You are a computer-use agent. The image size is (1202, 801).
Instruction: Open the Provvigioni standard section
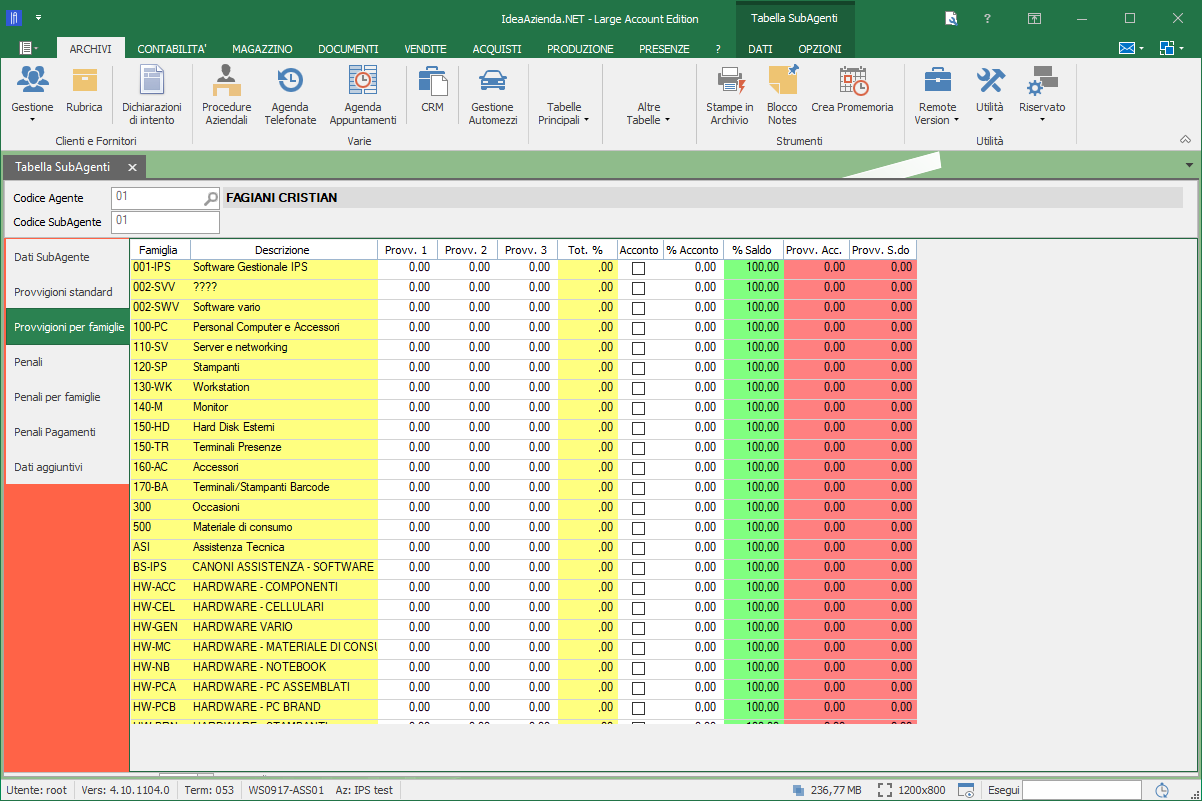coord(68,292)
